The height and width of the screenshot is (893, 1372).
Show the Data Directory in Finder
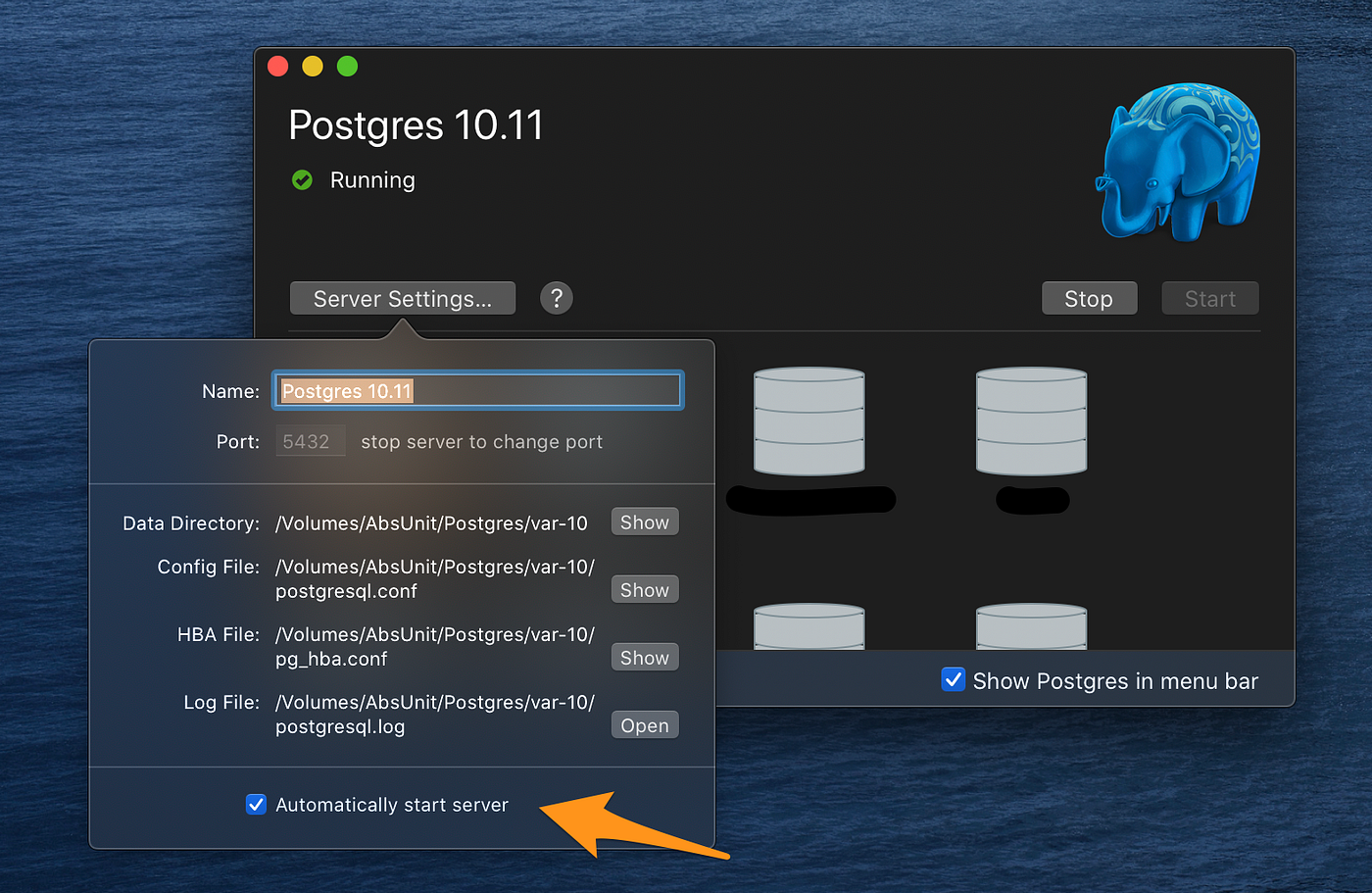645,522
